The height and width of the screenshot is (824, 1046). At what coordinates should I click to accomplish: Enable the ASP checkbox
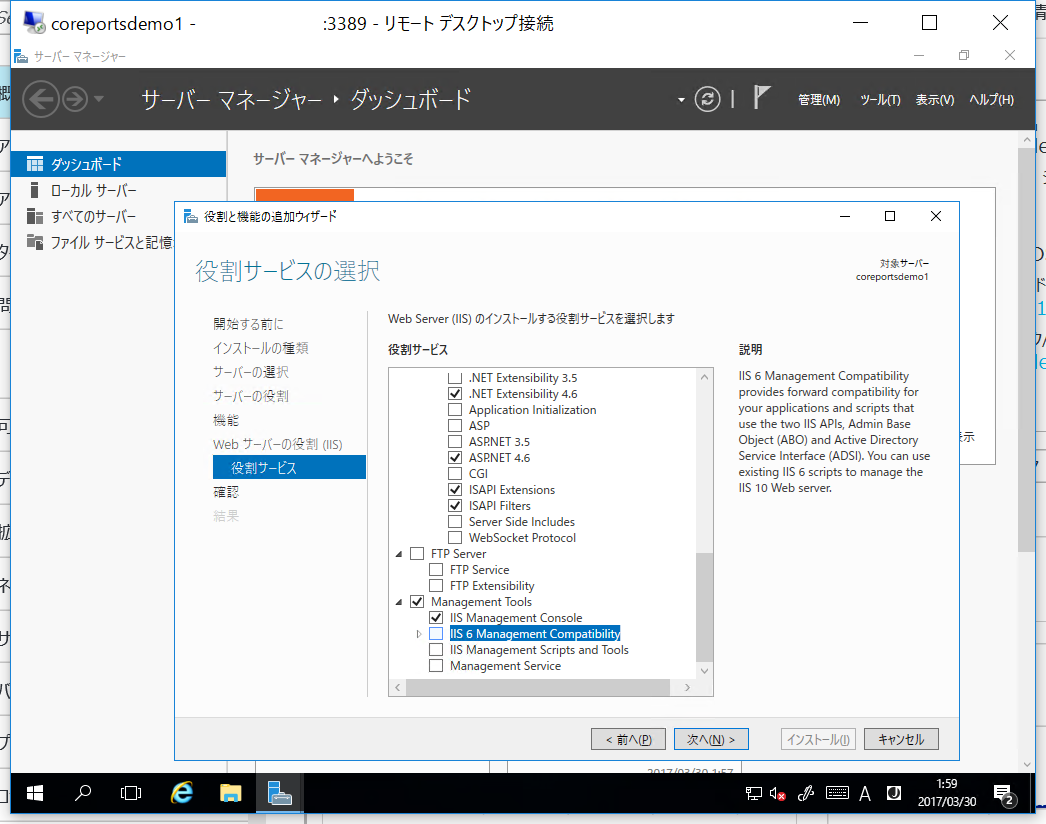455,426
